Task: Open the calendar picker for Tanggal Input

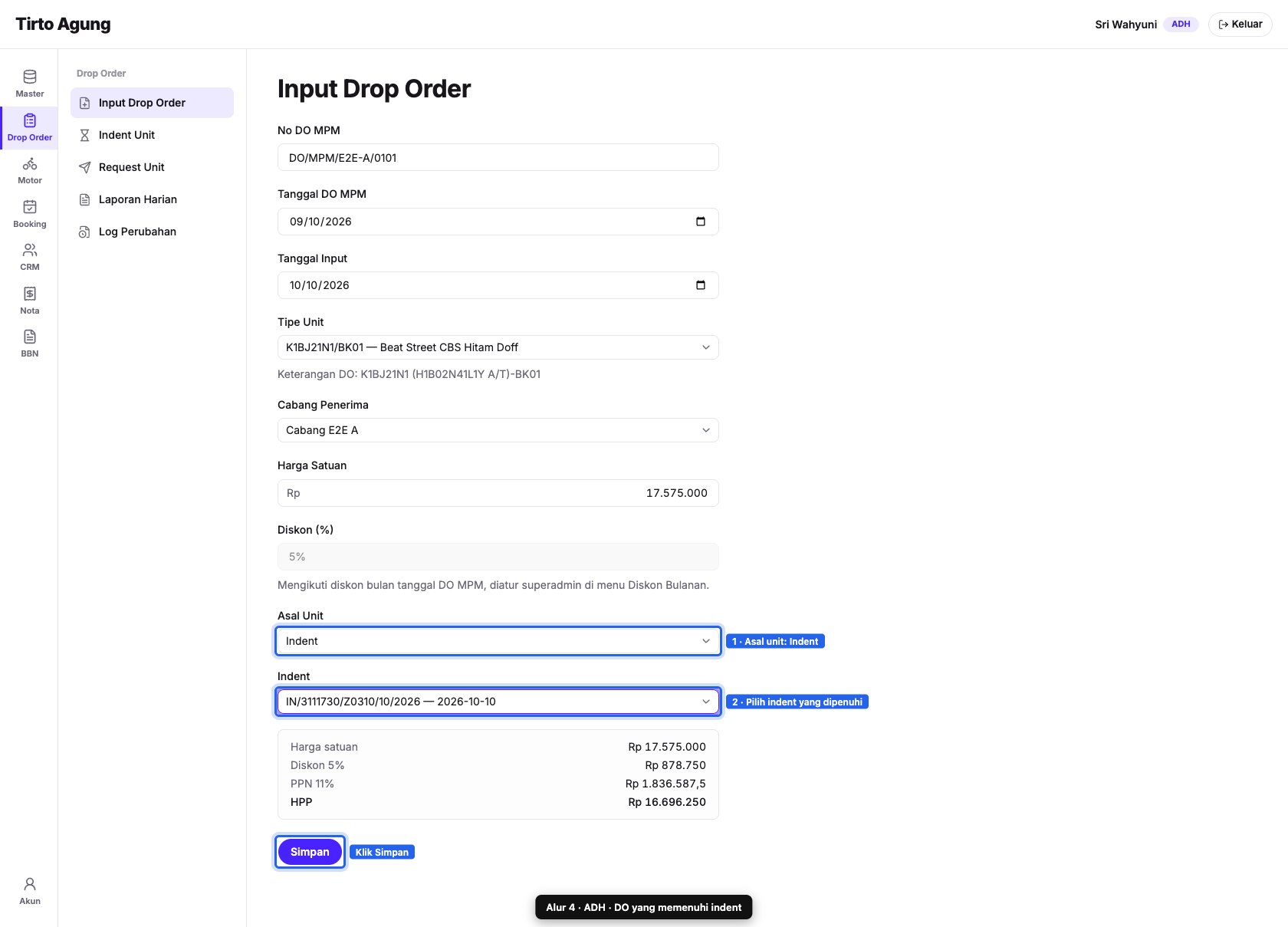Action: coord(701,285)
